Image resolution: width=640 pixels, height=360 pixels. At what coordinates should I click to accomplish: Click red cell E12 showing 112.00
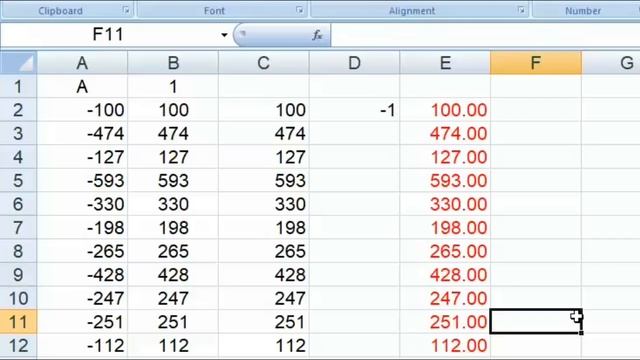coord(445,346)
